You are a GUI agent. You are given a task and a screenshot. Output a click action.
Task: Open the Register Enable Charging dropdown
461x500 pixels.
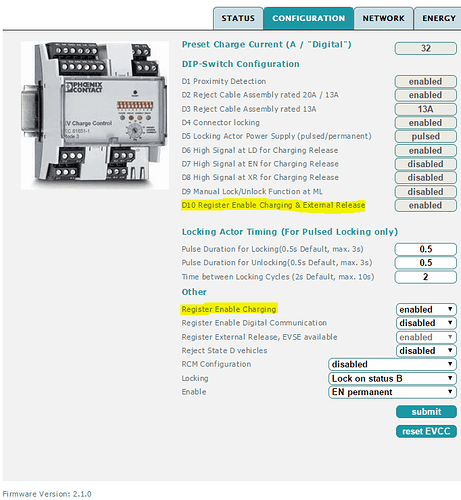[x=426, y=309]
